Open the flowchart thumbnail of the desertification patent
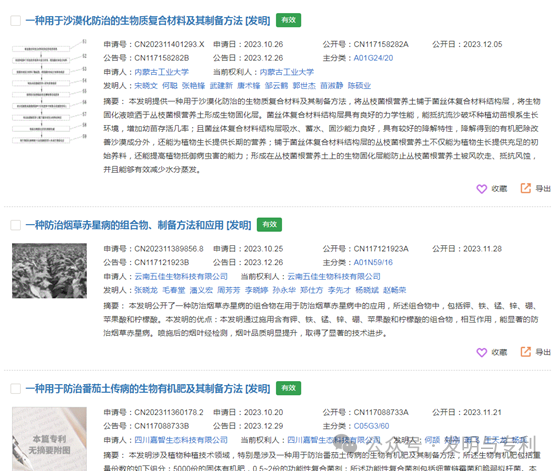The width and height of the screenshot is (558, 473). (49, 91)
